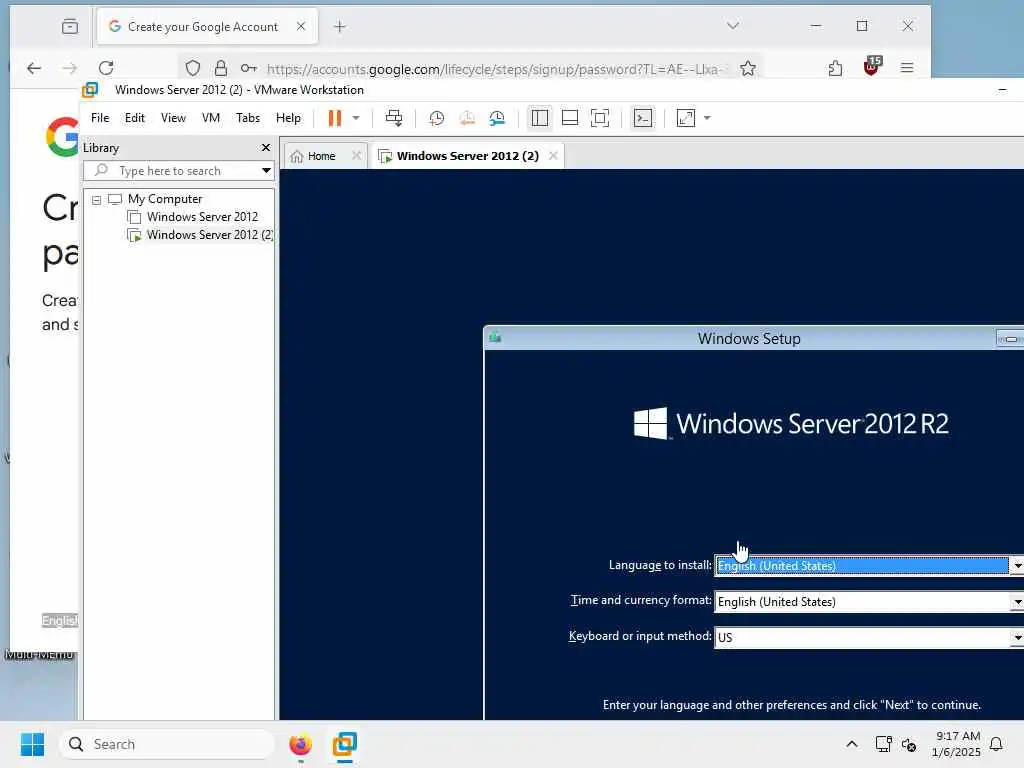The image size is (1024, 768).
Task: Open Firefox from the taskbar
Action: 300,744
